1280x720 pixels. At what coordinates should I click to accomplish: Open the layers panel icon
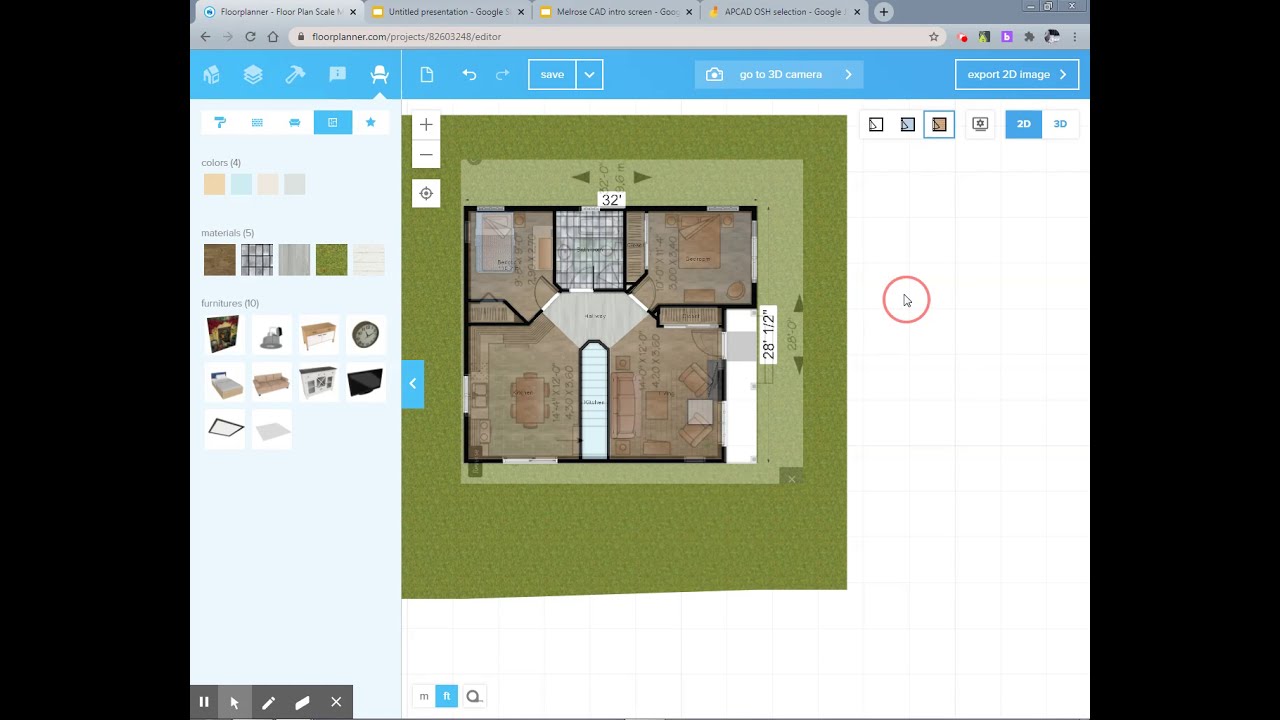pos(253,75)
